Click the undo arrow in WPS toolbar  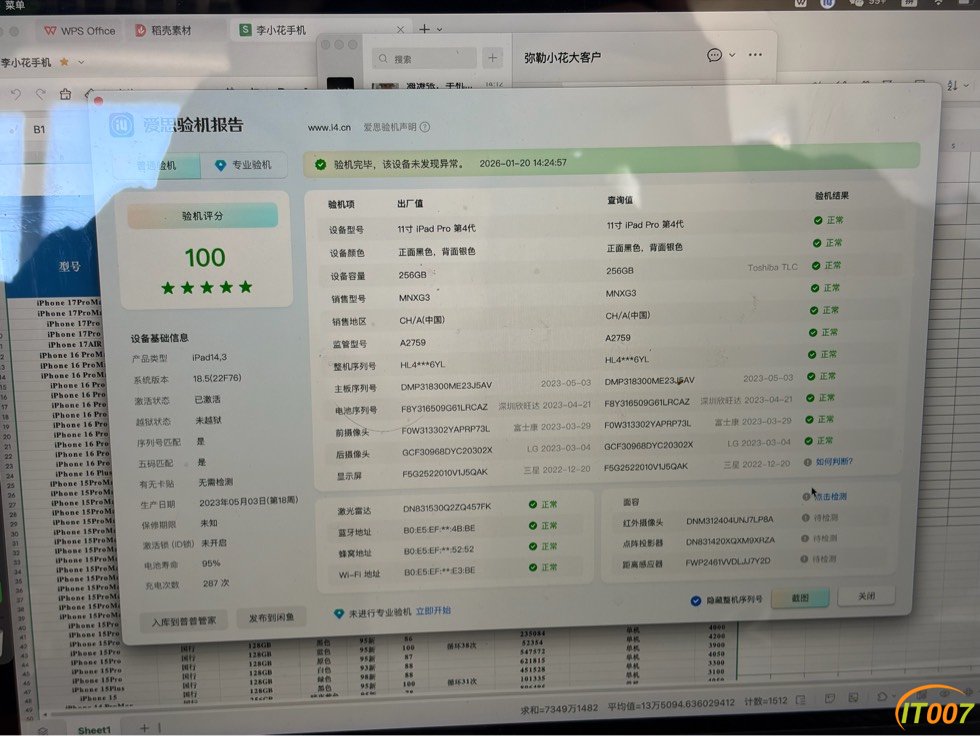coord(16,94)
